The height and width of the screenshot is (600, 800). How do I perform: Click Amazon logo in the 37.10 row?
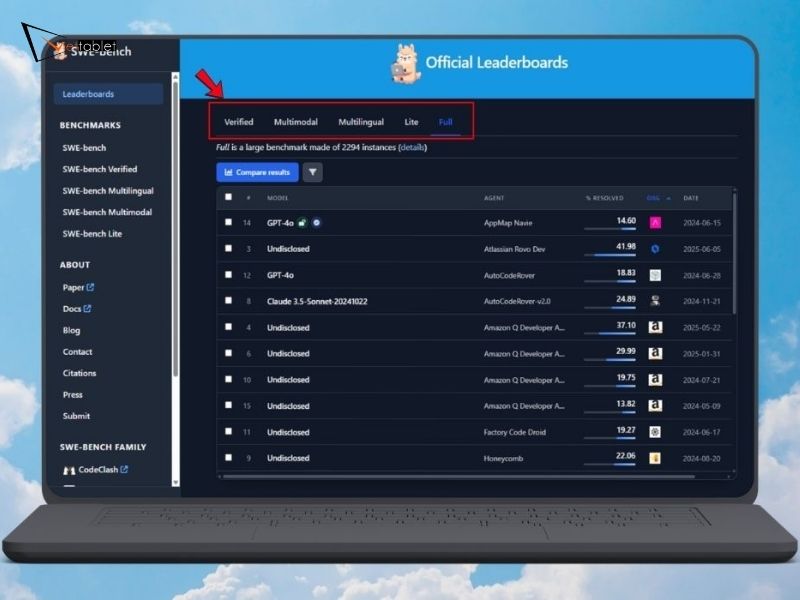655,327
